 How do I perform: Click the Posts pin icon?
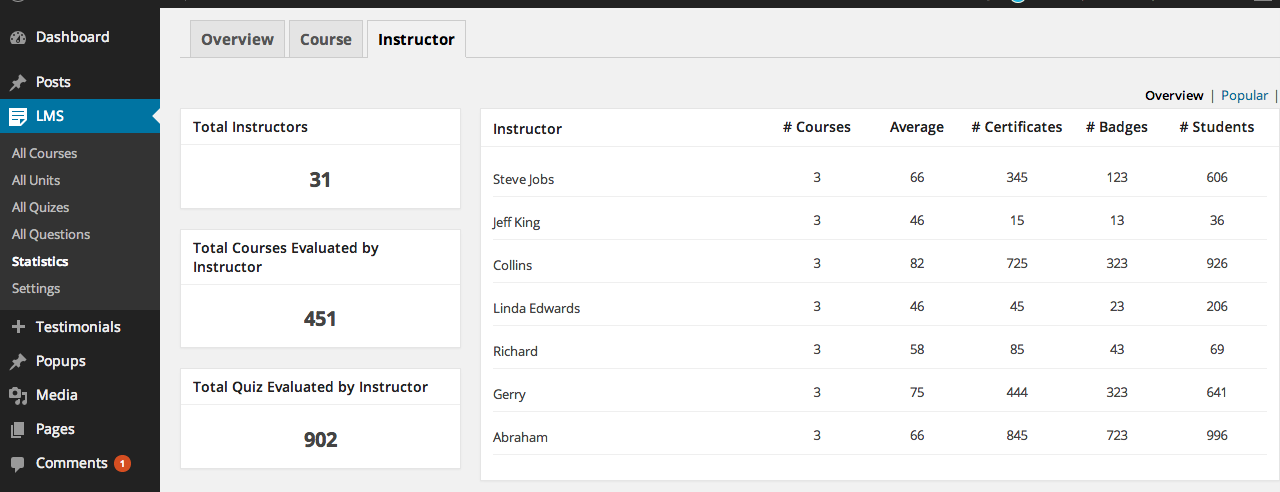[x=18, y=83]
